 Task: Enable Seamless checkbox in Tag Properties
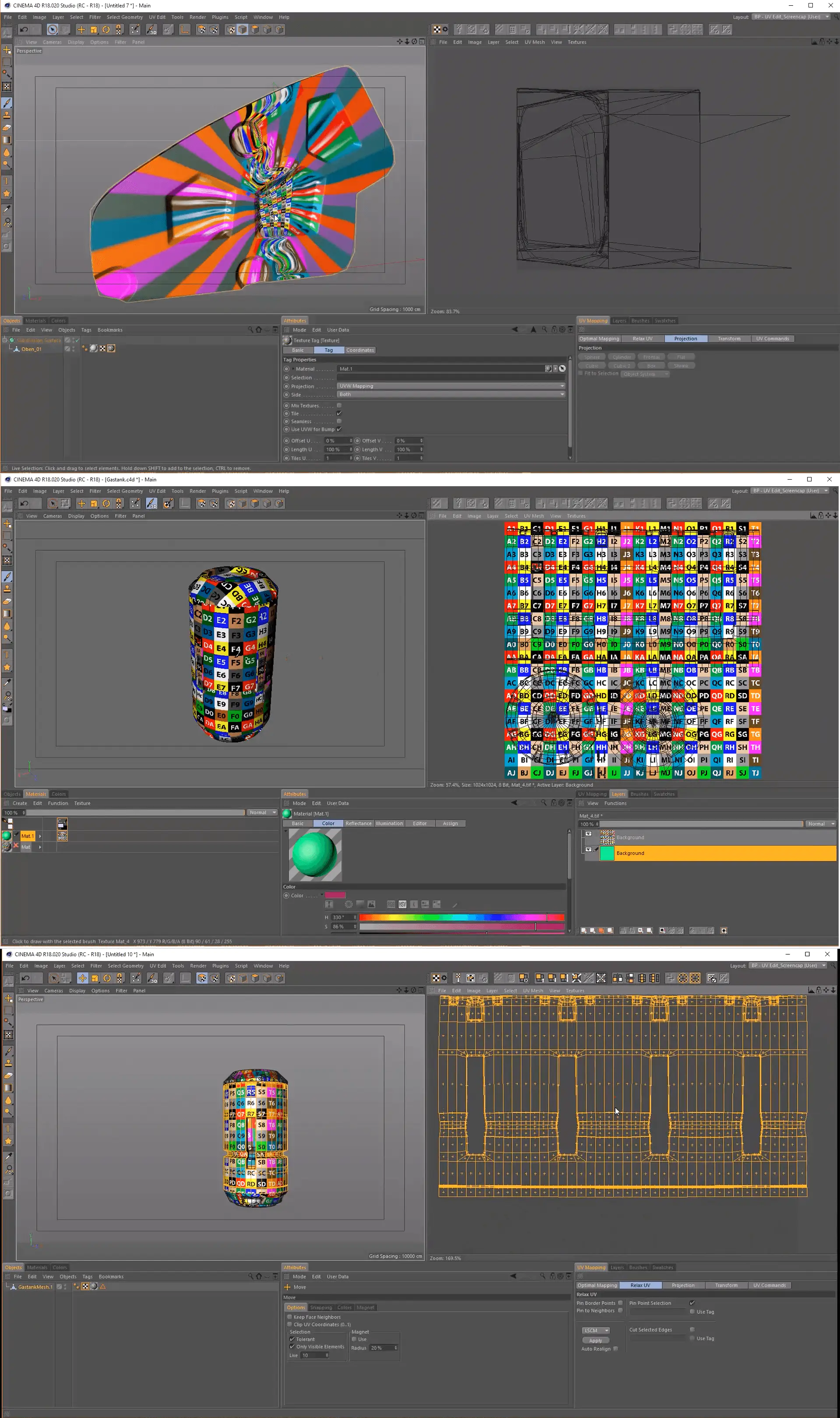click(x=339, y=421)
